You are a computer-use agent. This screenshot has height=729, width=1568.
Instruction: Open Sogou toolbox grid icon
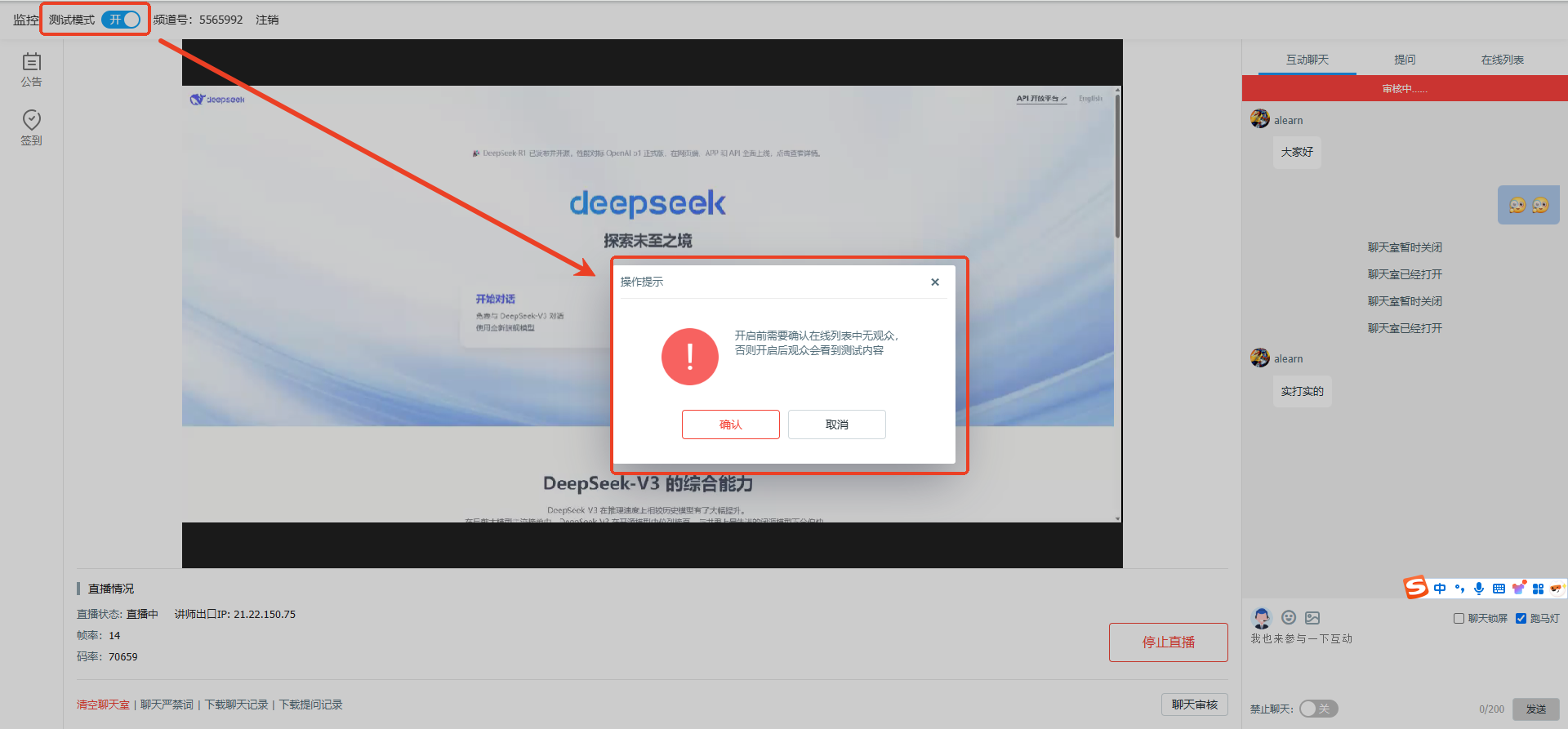tap(1538, 589)
